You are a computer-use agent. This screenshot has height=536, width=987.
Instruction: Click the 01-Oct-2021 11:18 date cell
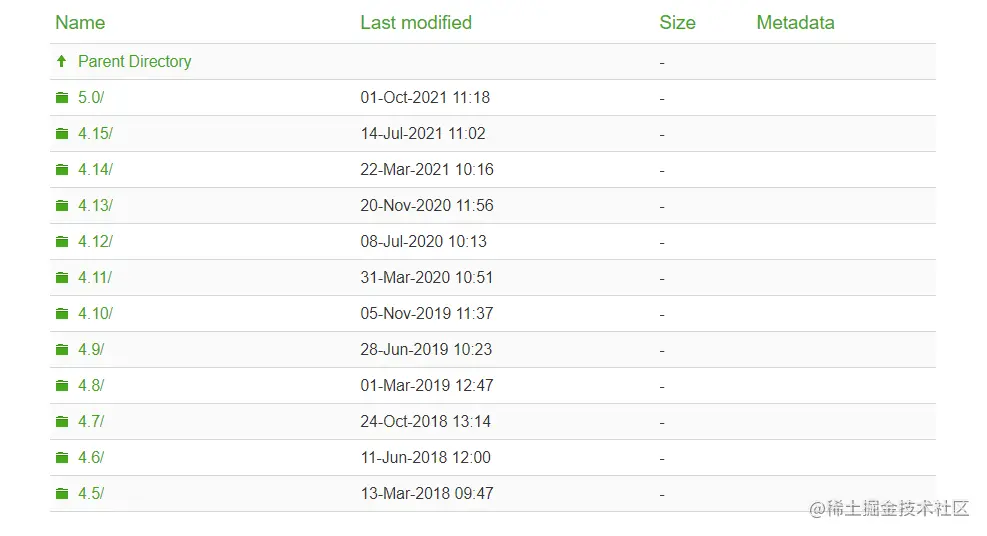coord(425,98)
